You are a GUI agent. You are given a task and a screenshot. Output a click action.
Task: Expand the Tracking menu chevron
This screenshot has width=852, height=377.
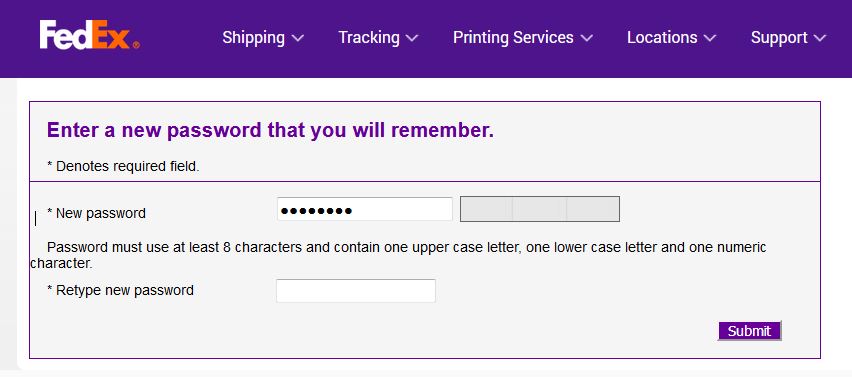click(x=412, y=38)
